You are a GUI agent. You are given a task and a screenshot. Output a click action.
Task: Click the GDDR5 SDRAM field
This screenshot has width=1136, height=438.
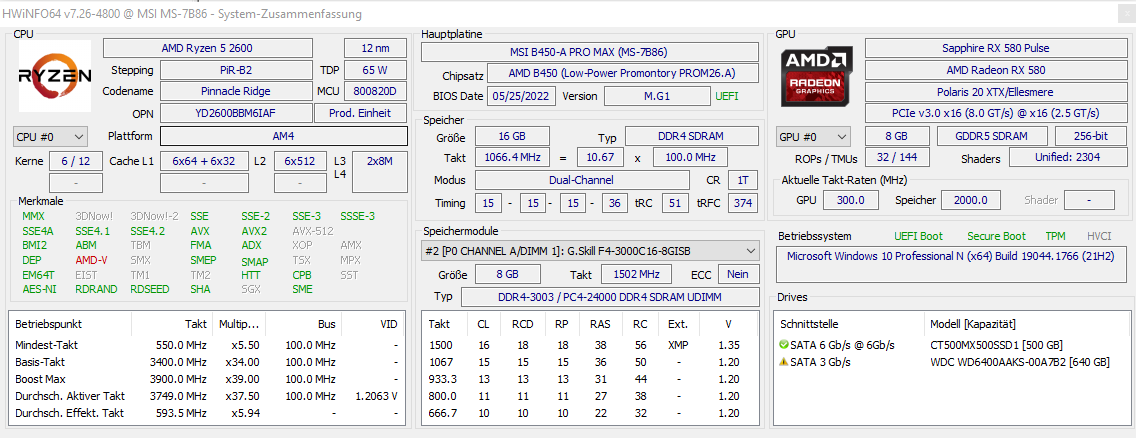point(992,137)
